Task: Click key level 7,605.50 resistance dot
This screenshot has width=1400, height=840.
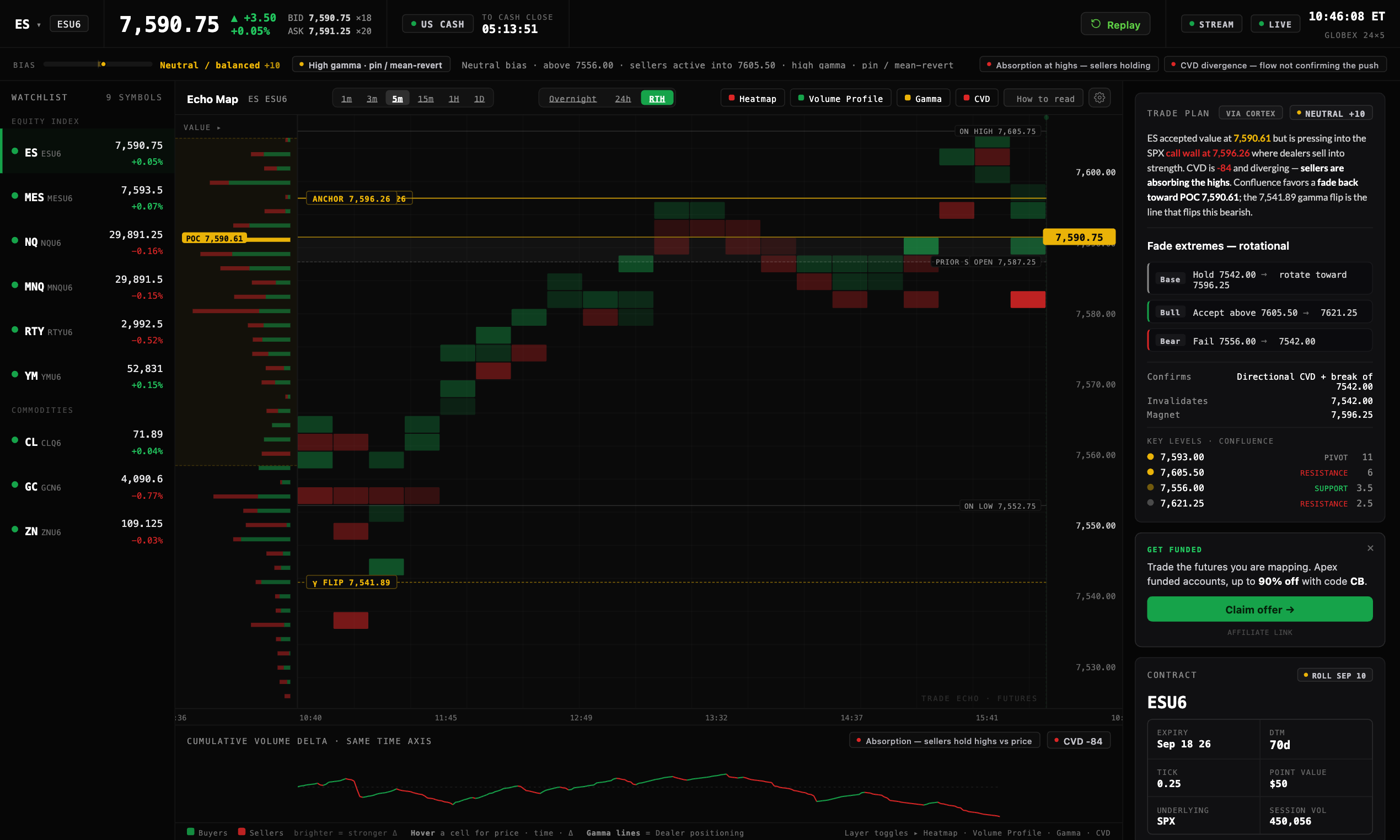Action: tap(1150, 472)
